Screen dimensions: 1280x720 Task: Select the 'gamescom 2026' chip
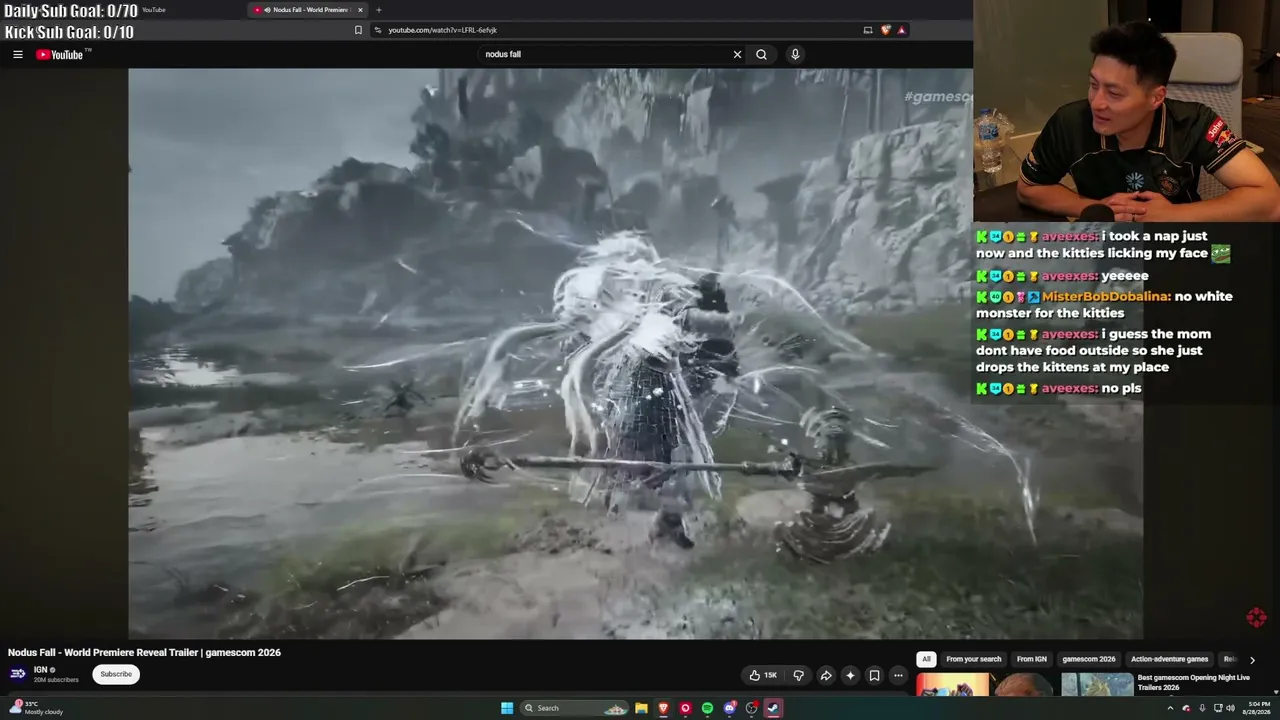[x=1088, y=659]
